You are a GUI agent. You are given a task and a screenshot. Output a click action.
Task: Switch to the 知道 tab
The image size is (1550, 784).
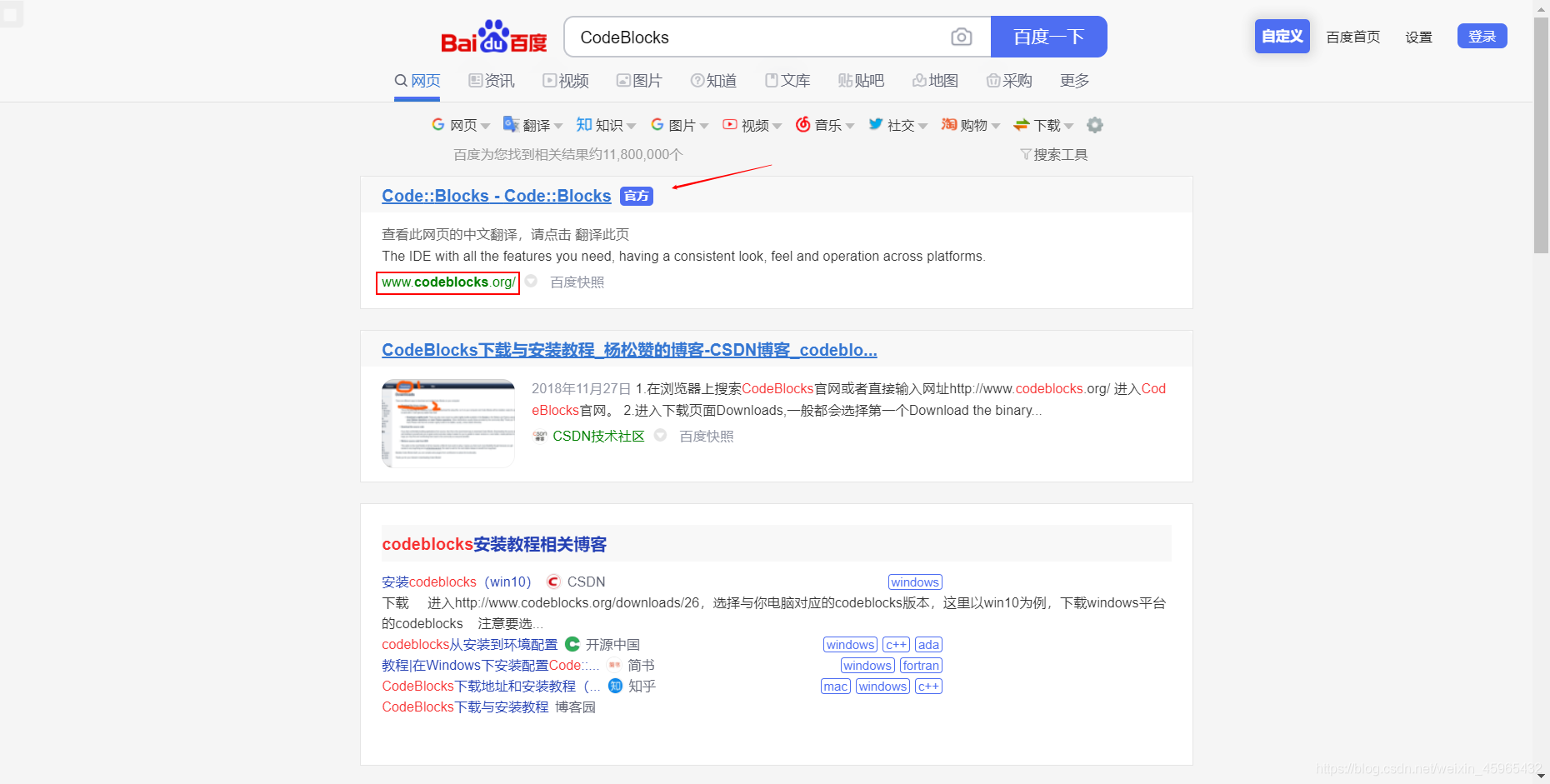[713, 81]
